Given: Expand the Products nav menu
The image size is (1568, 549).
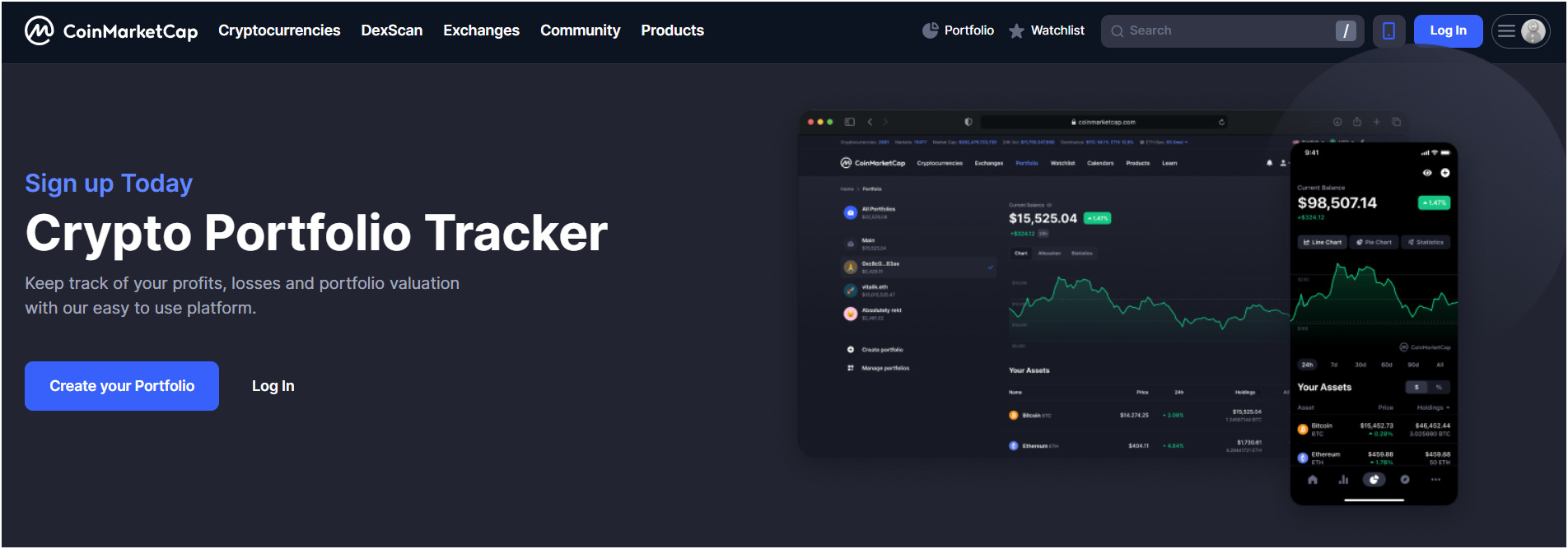Looking at the screenshot, I should 672,30.
